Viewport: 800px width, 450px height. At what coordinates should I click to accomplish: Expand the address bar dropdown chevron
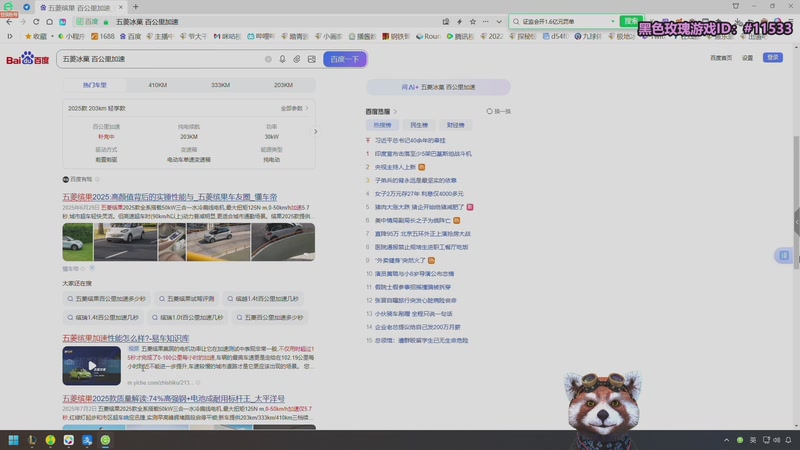pos(499,22)
